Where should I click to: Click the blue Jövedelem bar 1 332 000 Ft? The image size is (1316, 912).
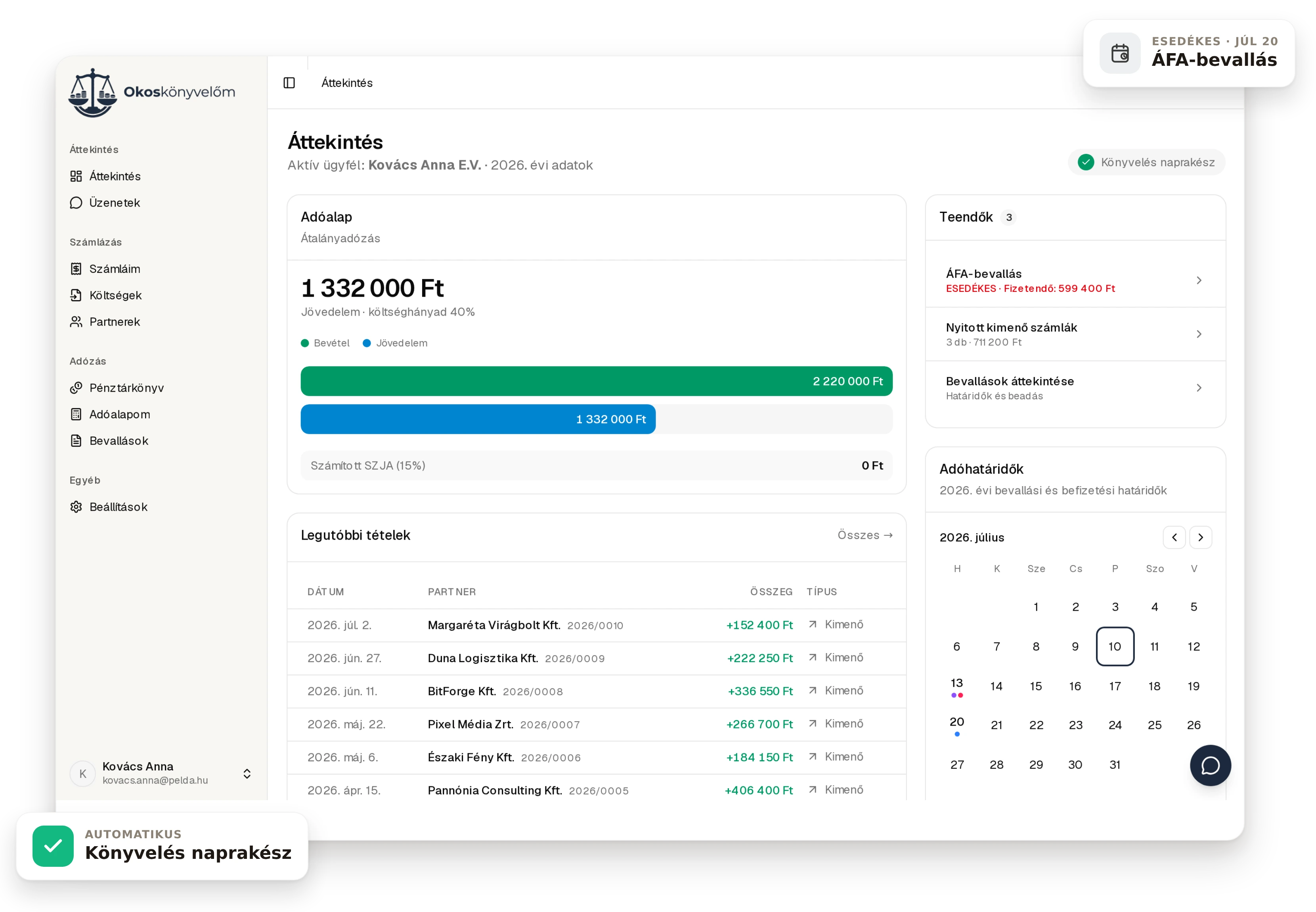478,420
